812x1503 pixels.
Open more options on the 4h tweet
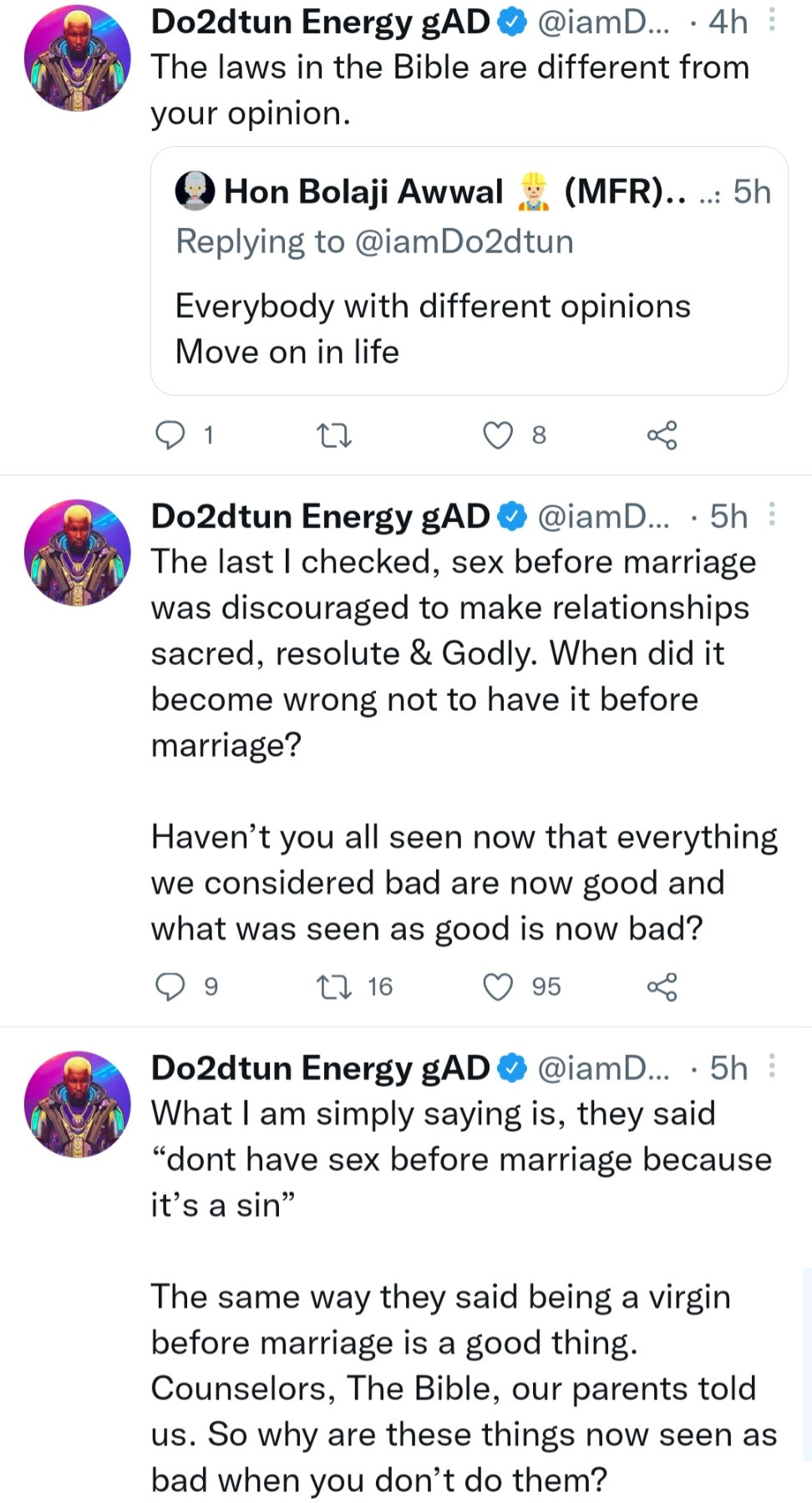(772, 21)
